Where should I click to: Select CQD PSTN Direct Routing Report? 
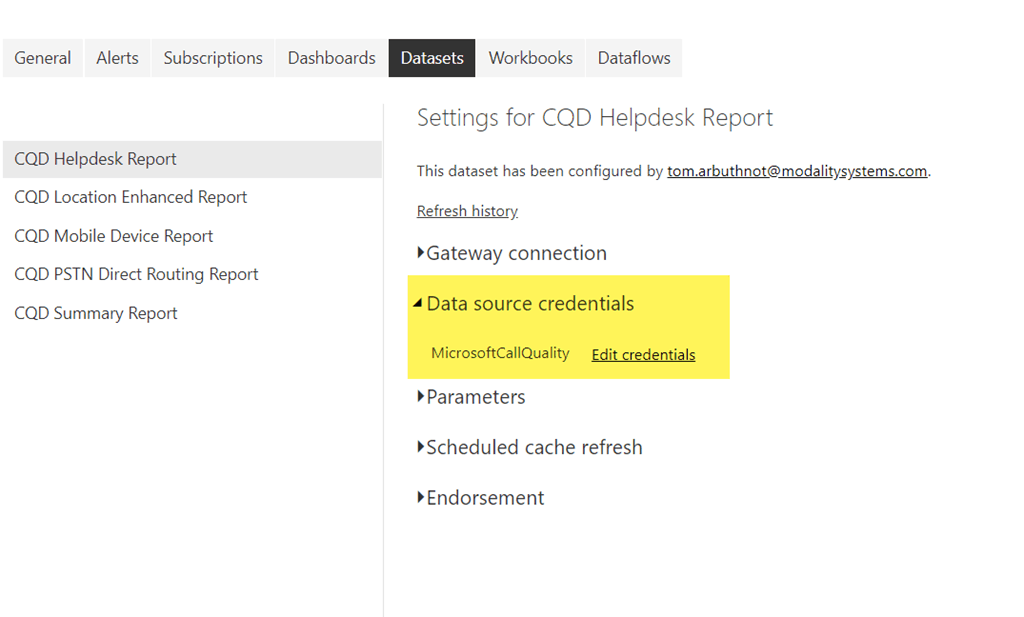pyautogui.click(x=136, y=274)
